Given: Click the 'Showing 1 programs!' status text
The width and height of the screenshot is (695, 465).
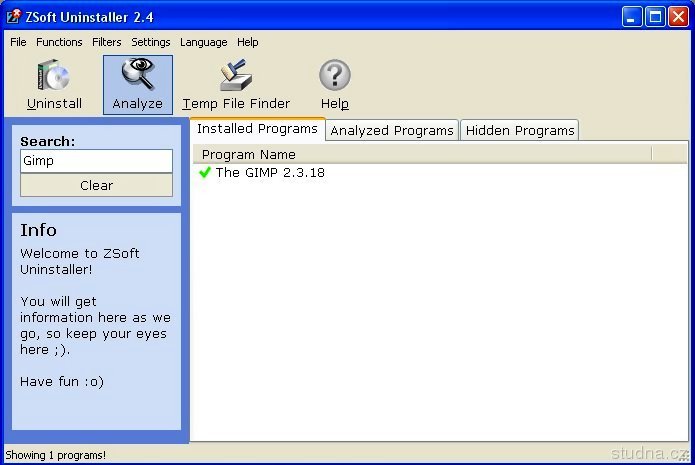Looking at the screenshot, I should (55, 455).
